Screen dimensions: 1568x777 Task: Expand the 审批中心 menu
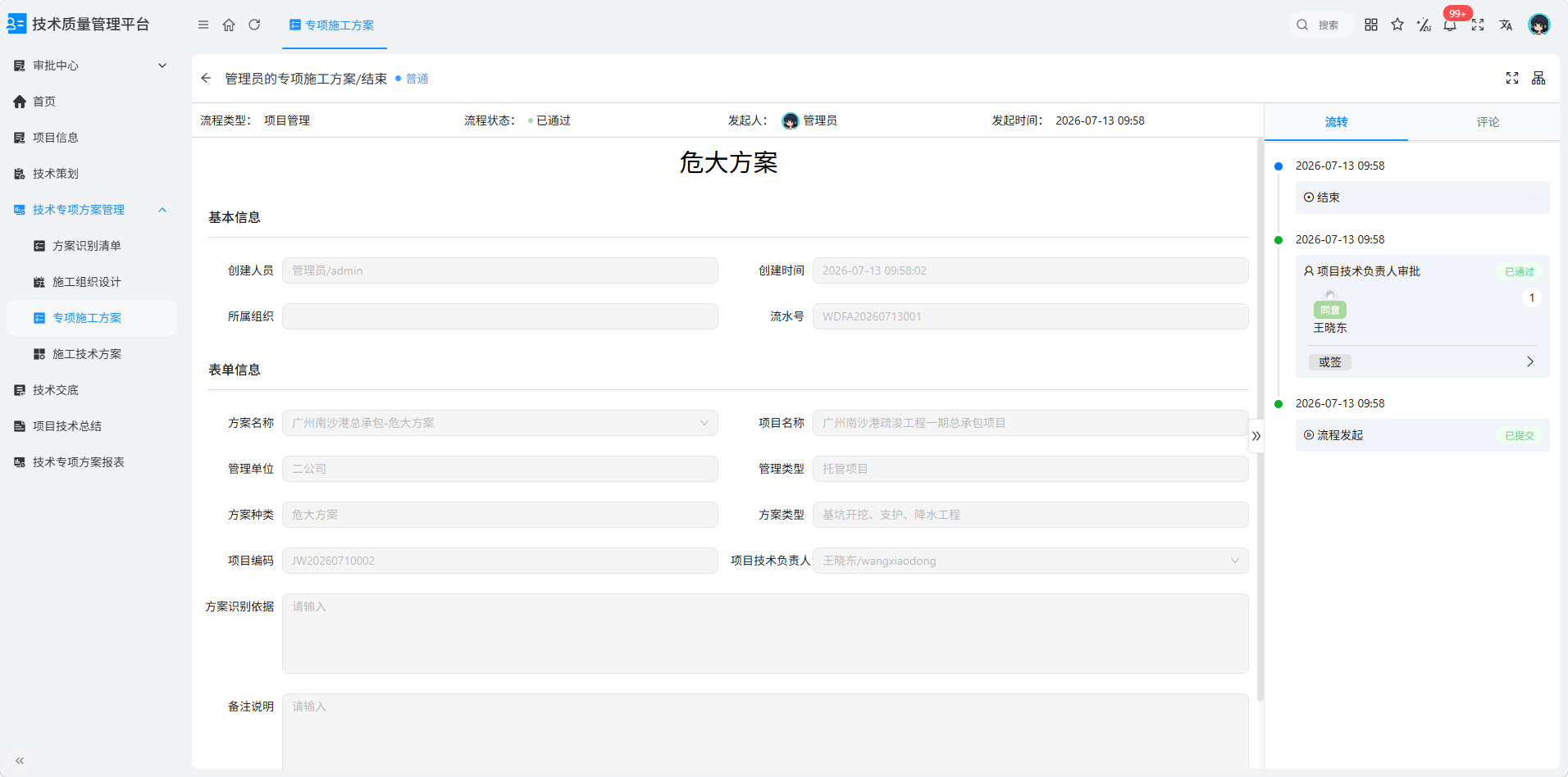coord(92,66)
